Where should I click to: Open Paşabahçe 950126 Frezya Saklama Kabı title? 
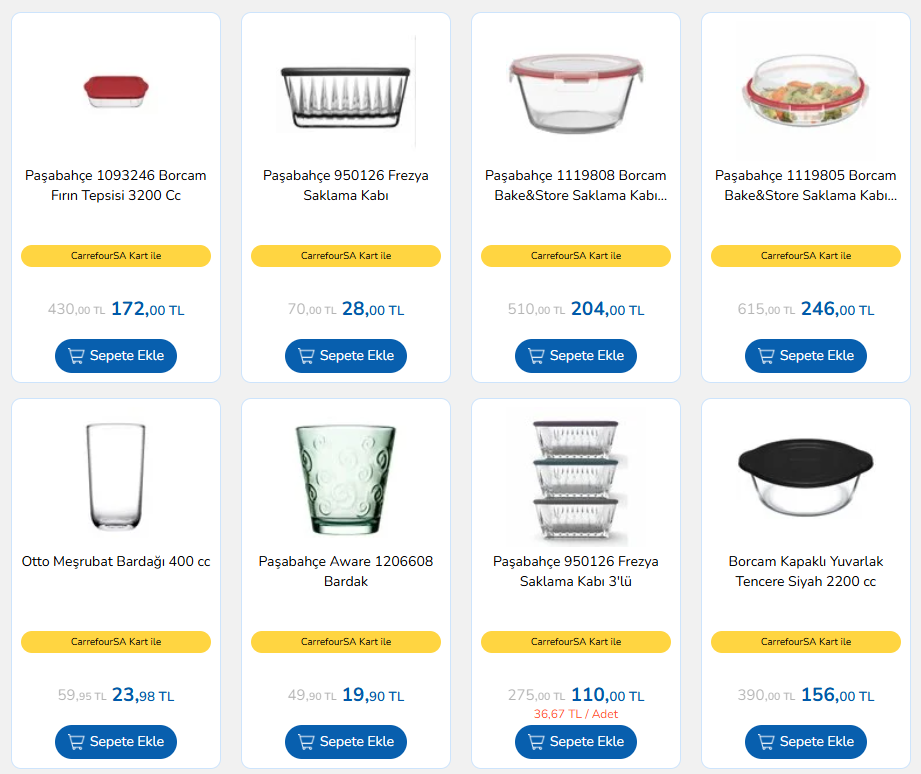345,185
